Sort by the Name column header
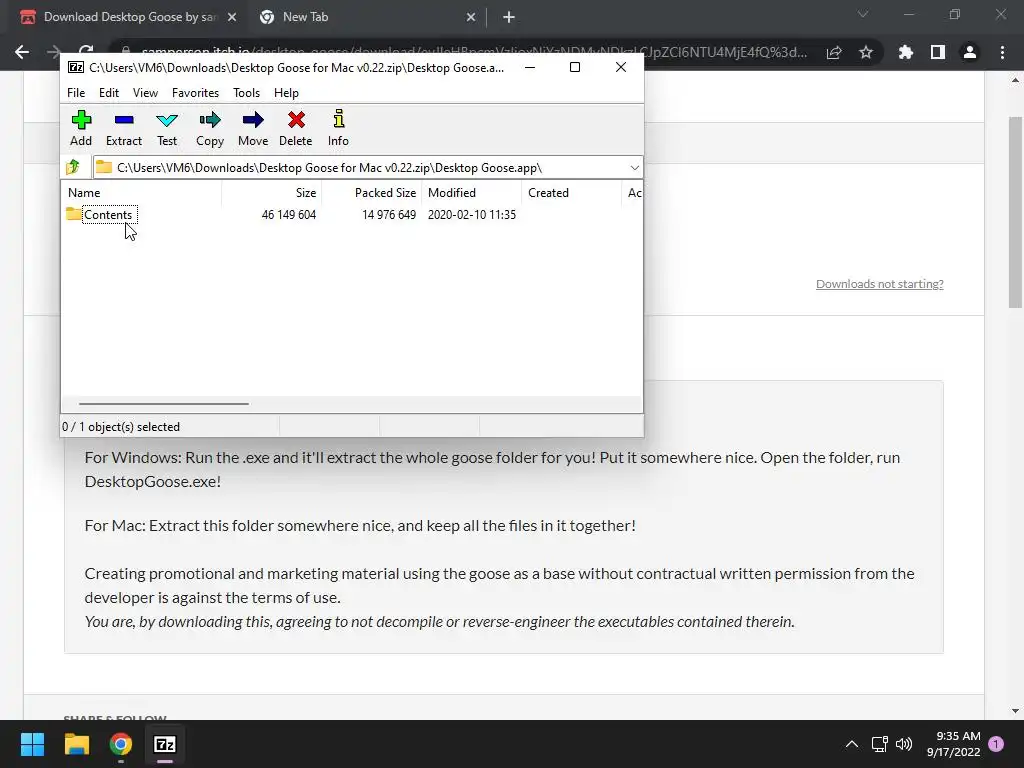 (142, 193)
